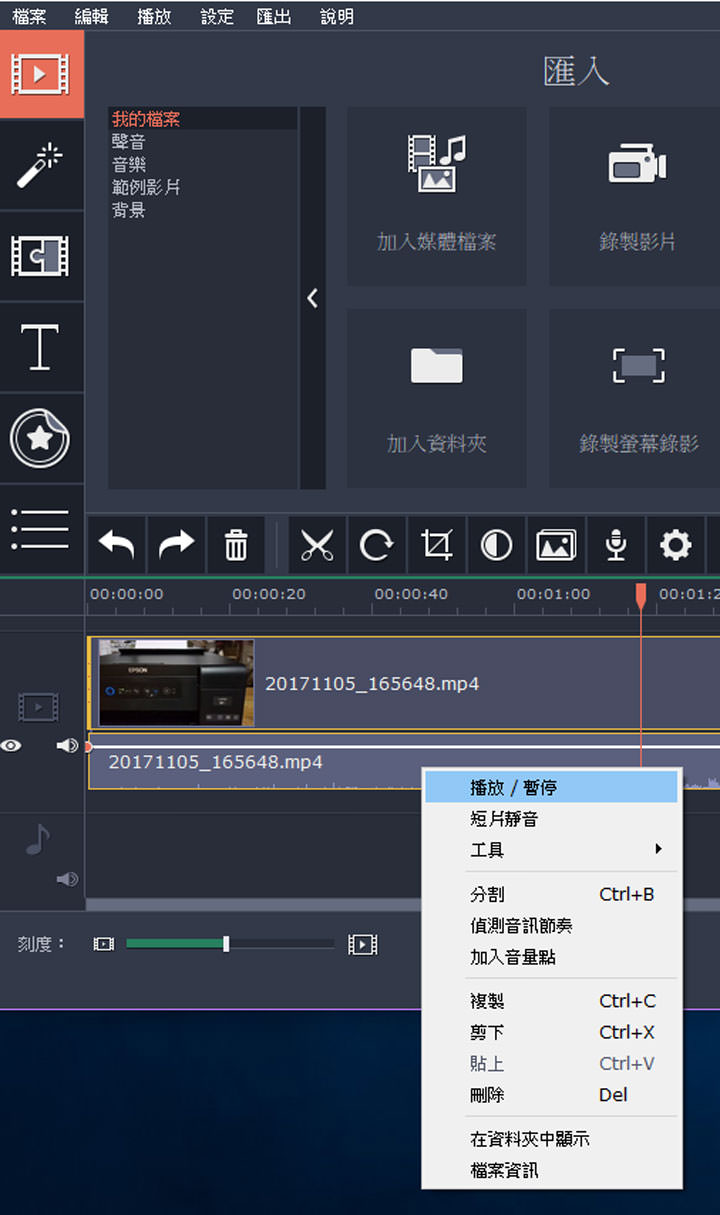Mute the audio track speaker icon
This screenshot has width=720, height=1215.
point(67,879)
